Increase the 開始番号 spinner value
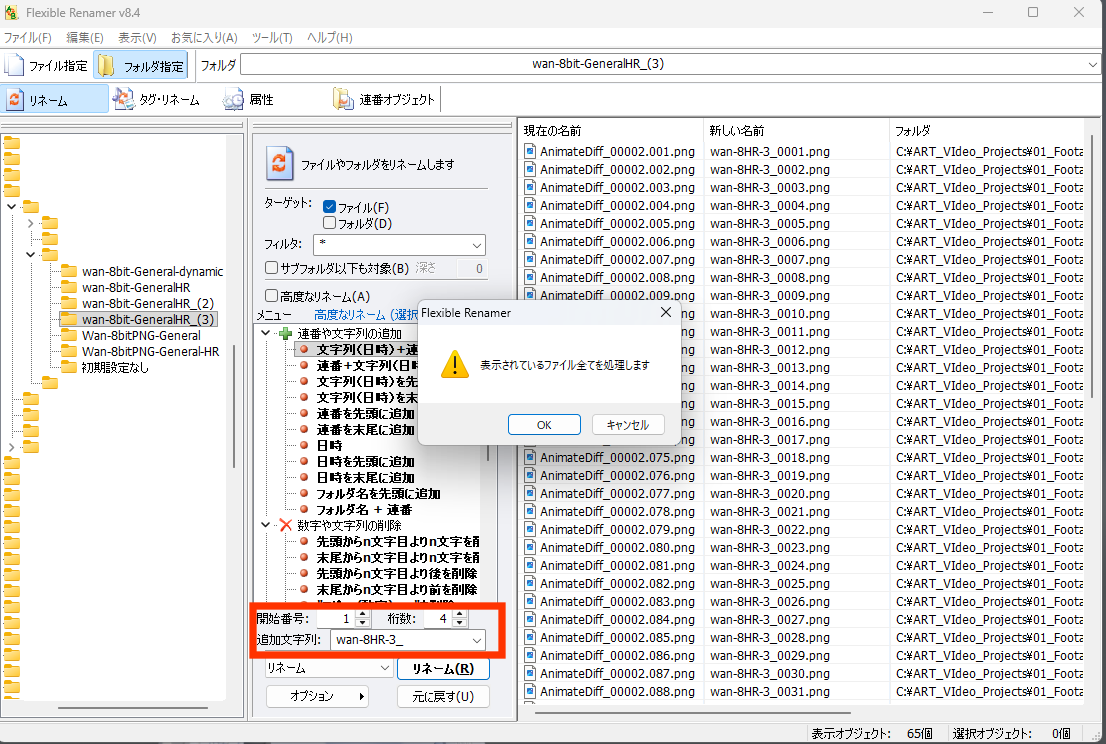1106x744 pixels. pyautogui.click(x=363, y=615)
